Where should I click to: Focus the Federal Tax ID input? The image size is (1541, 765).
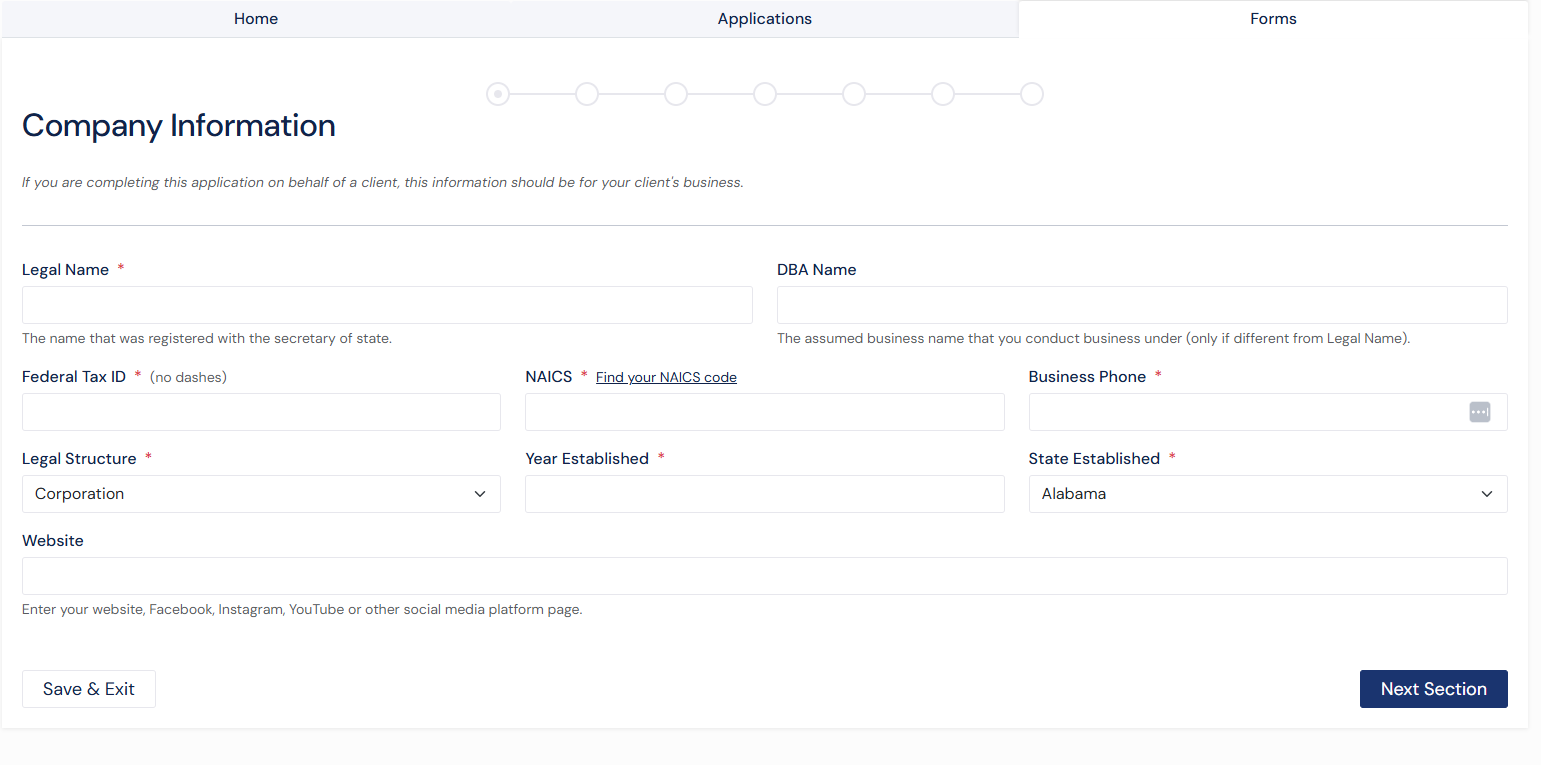coord(261,412)
